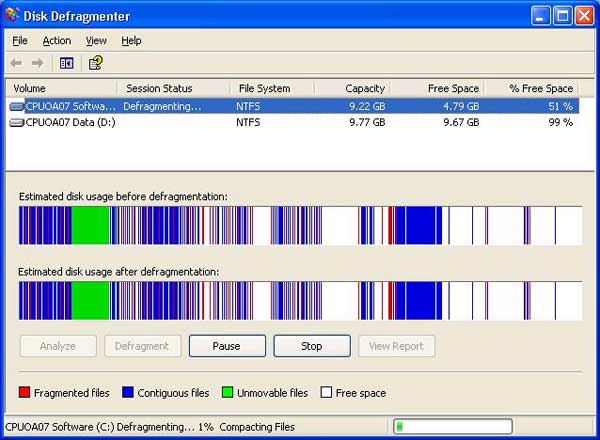
Task: Click the Free space legend label
Action: pyautogui.click(x=361, y=393)
